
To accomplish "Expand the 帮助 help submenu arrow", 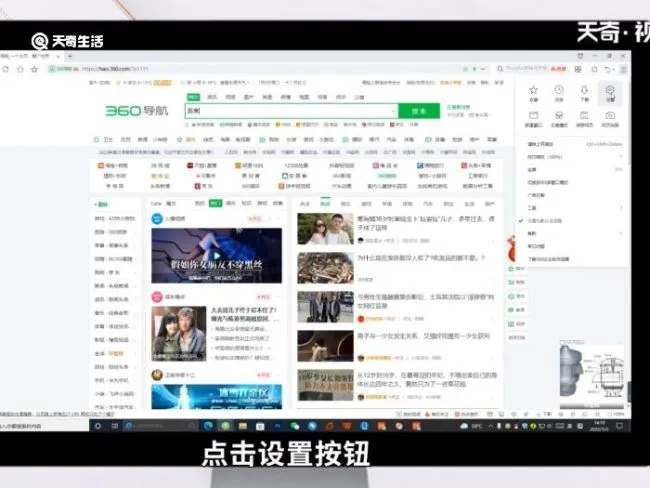I will [621, 233].
